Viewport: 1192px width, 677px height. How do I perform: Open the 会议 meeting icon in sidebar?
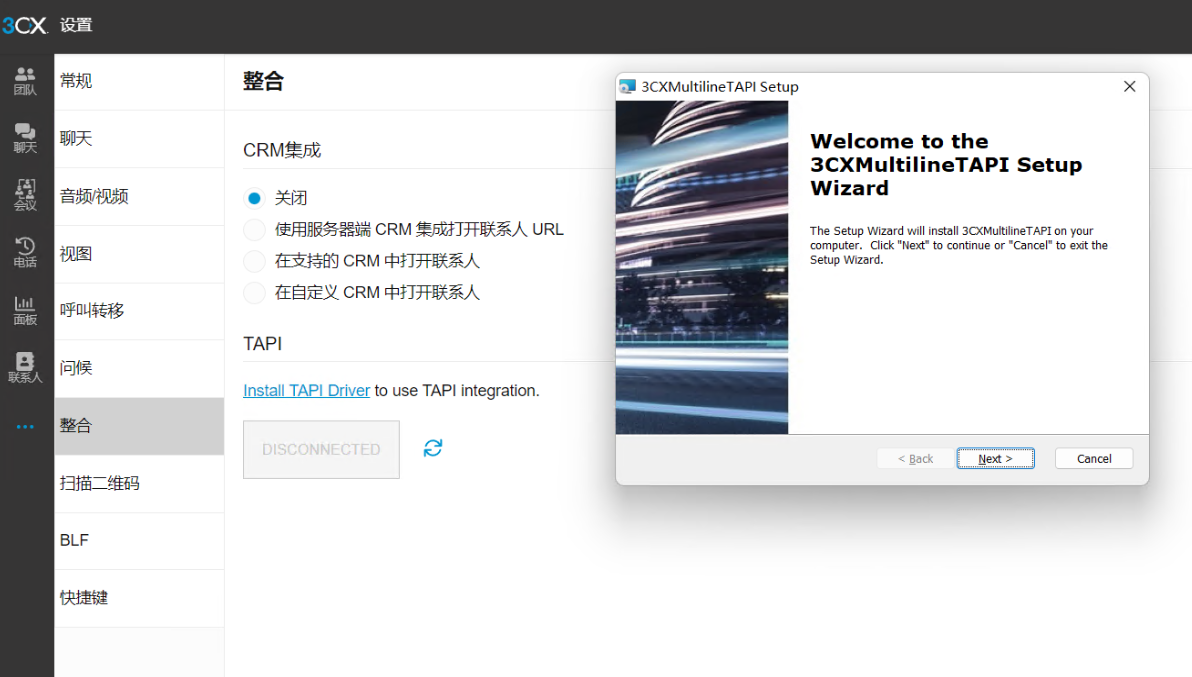click(25, 195)
